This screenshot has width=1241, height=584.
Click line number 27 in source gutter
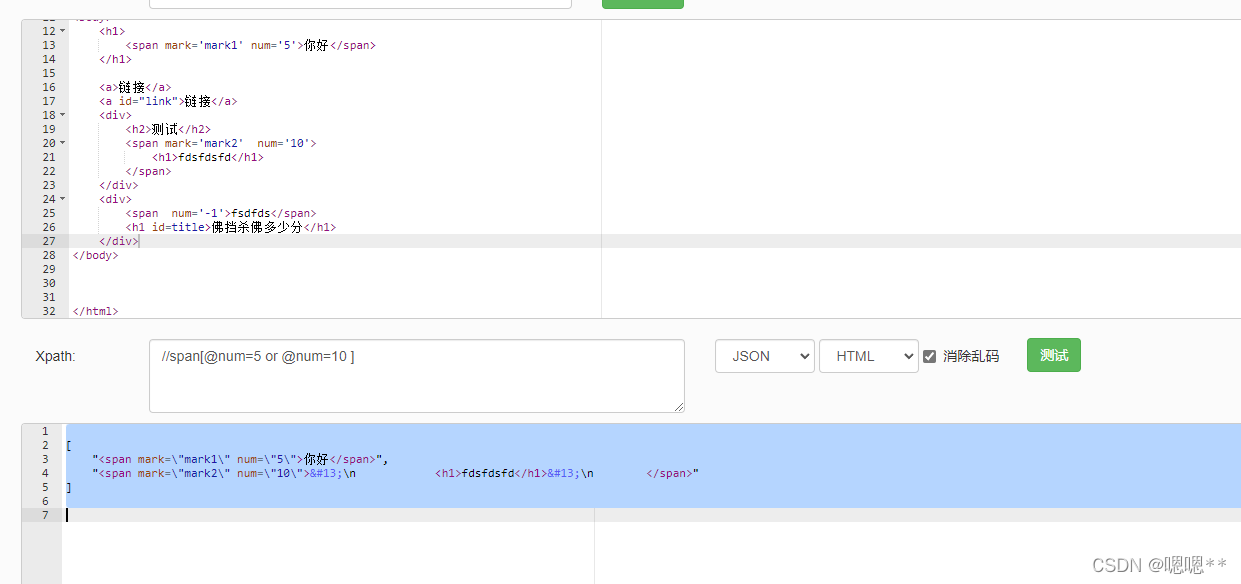click(49, 241)
